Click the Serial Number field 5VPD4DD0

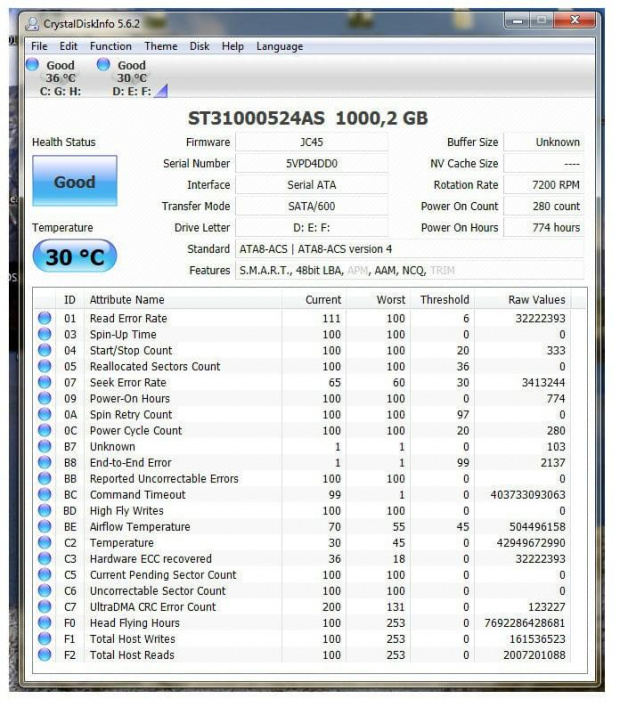(x=312, y=163)
